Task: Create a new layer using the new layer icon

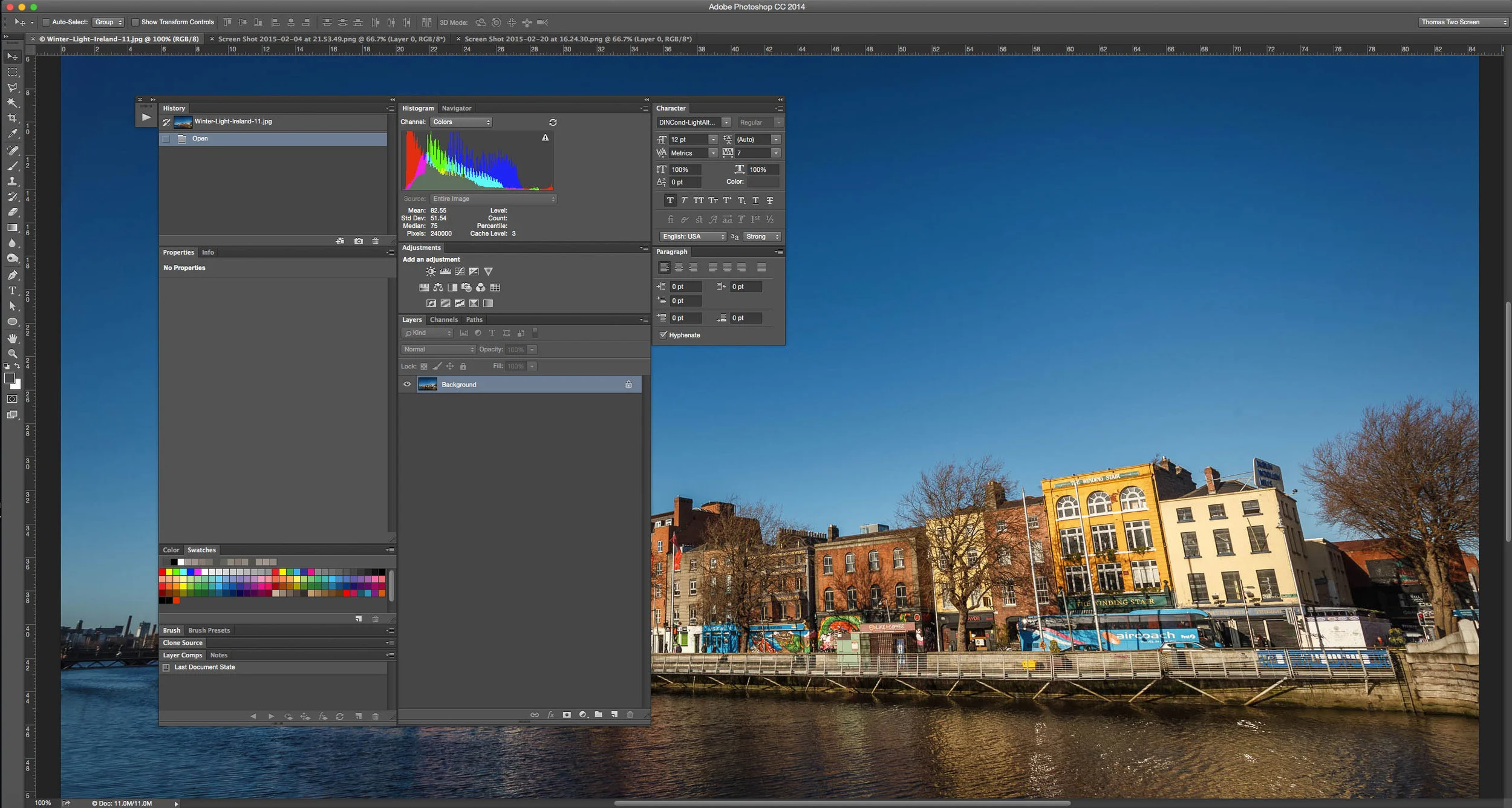Action: click(x=613, y=714)
